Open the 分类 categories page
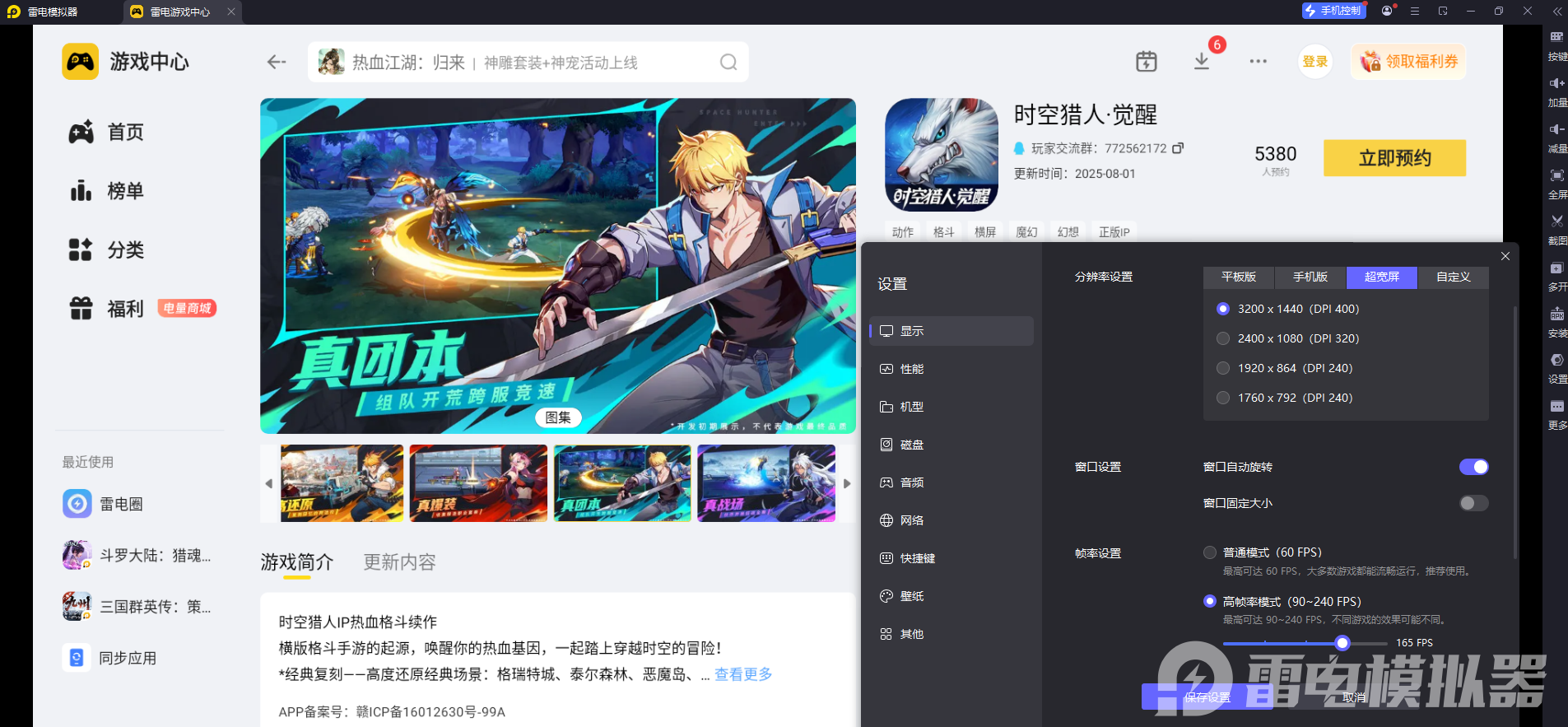This screenshot has height=727, width=1568. [106, 249]
